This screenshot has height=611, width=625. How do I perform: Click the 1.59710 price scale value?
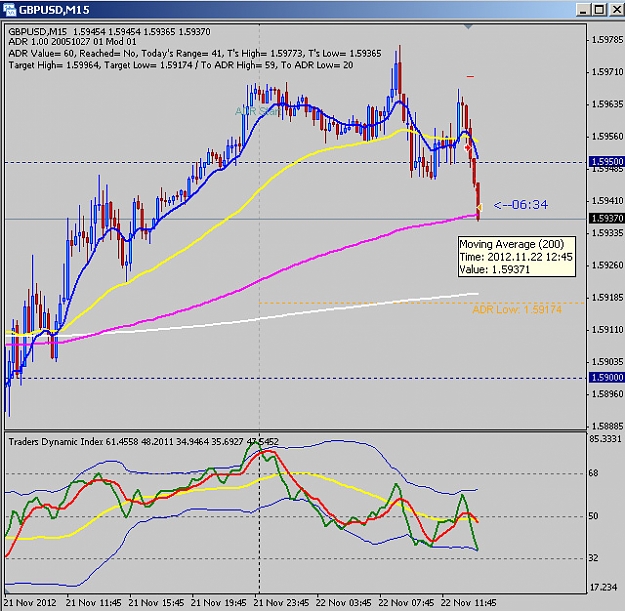pyautogui.click(x=607, y=72)
